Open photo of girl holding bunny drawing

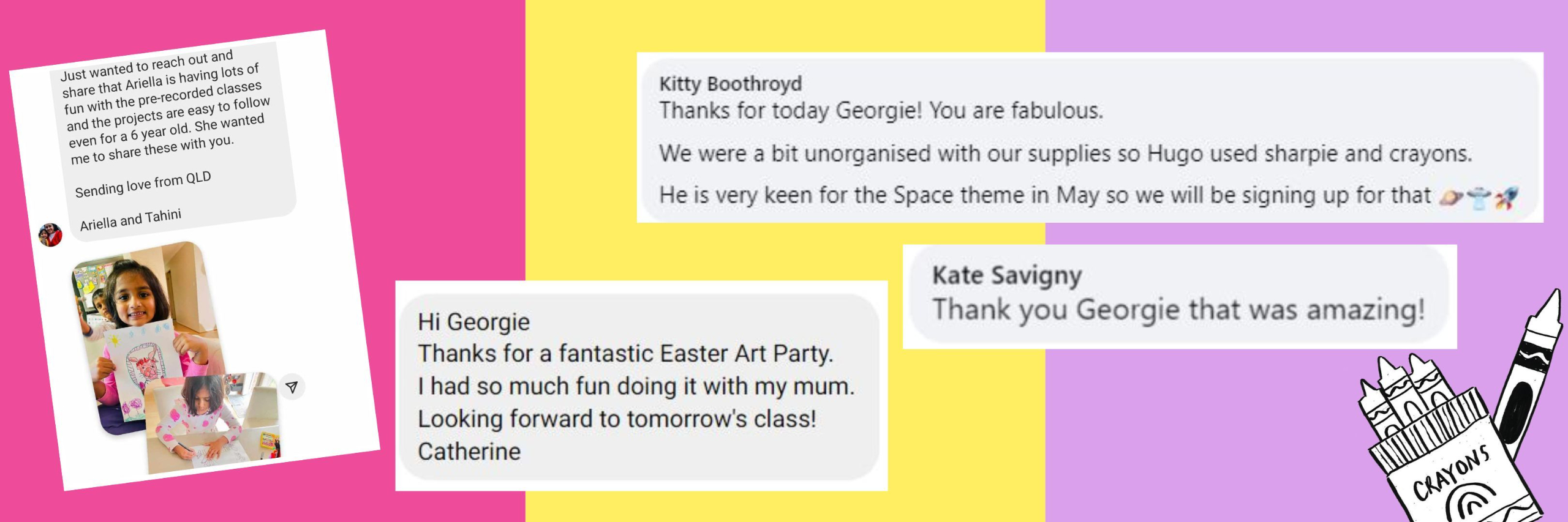point(145,335)
